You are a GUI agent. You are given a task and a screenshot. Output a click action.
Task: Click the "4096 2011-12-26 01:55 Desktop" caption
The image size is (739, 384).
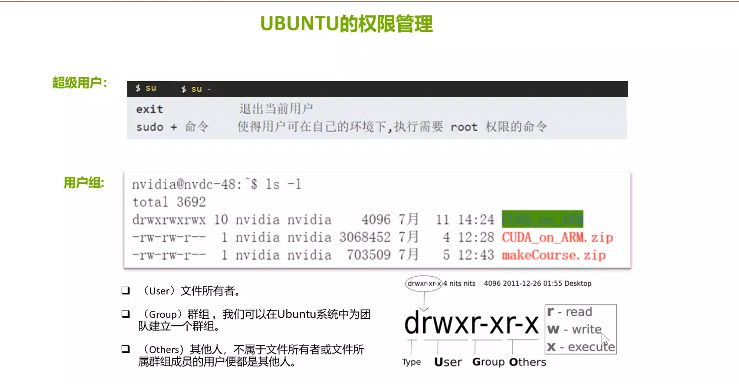coord(537,283)
